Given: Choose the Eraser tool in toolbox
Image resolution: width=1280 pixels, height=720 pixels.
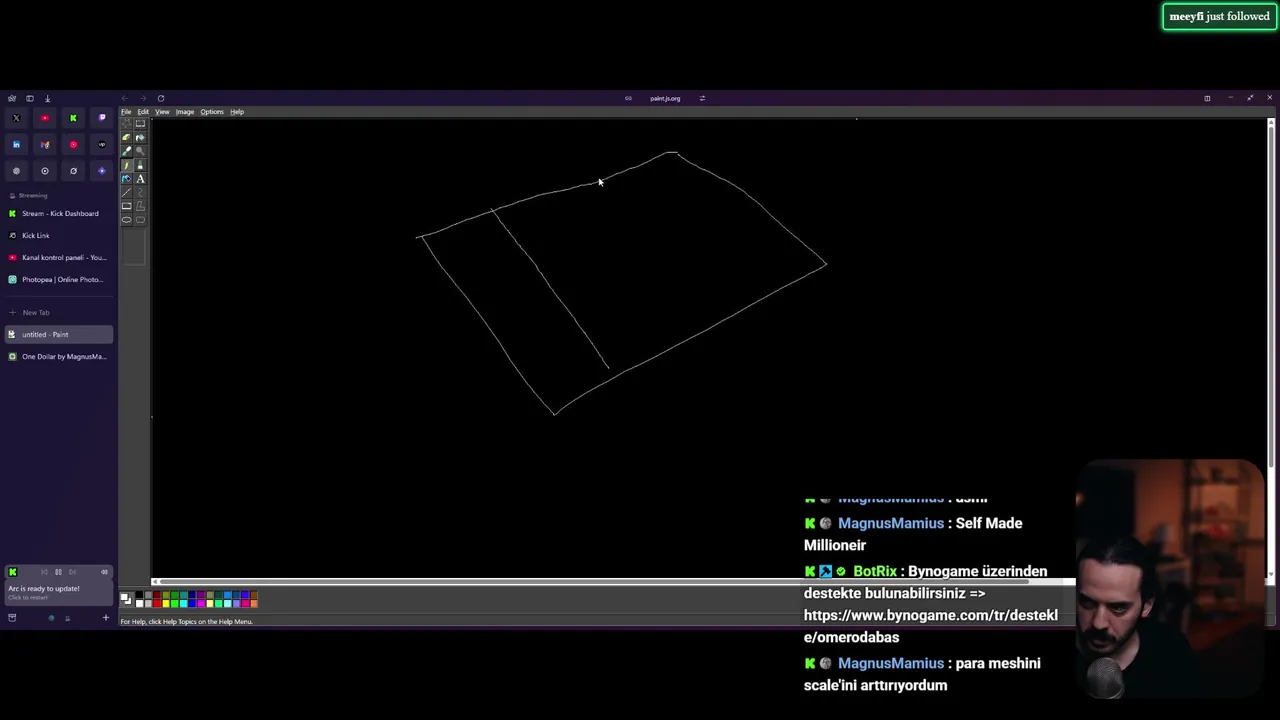Looking at the screenshot, I should tap(126, 137).
